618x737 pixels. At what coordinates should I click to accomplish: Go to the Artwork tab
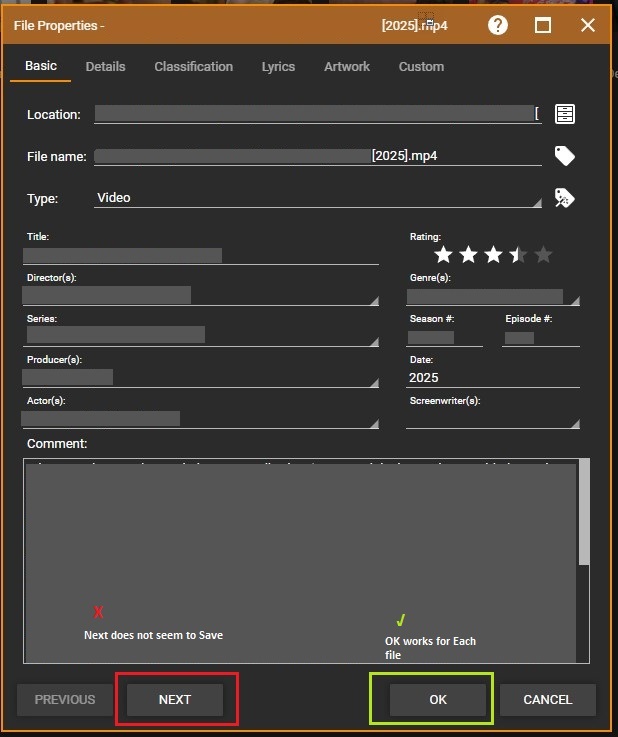click(x=347, y=67)
